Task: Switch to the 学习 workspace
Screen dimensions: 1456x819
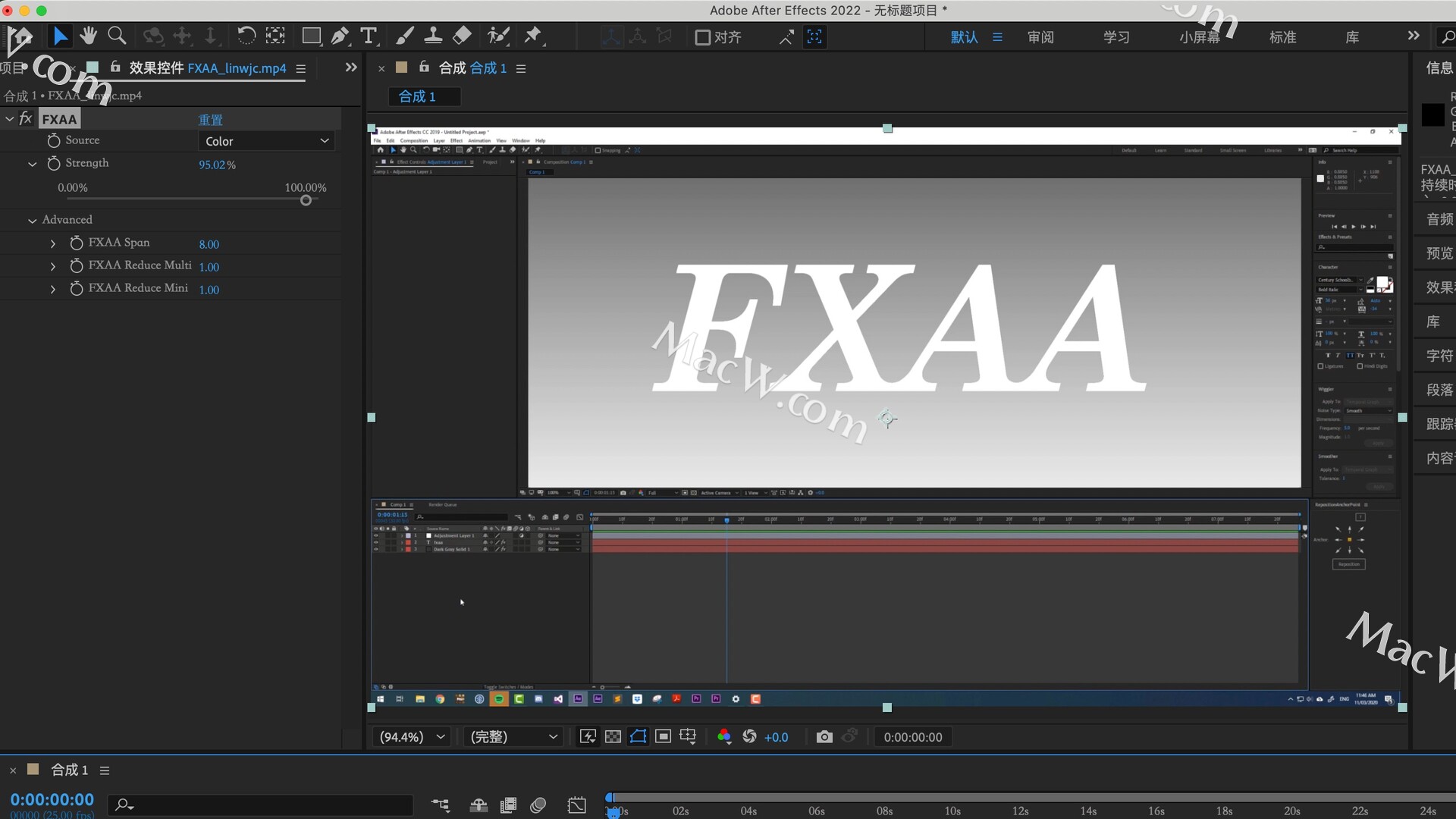Action: pos(1116,37)
